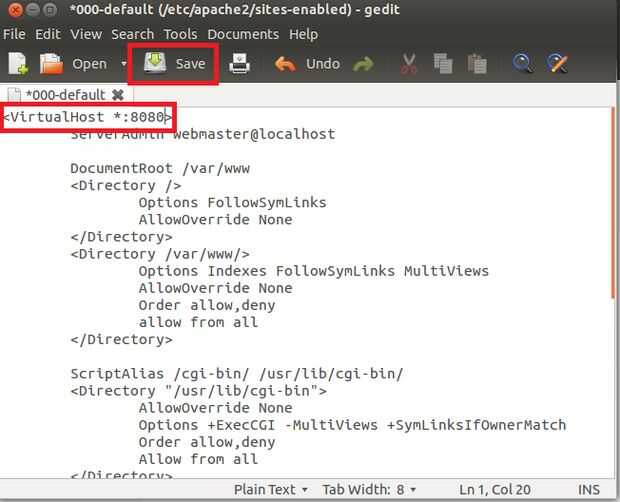
Task: Click the ScriptAlias /cgi-bin/ line
Action: (236, 374)
